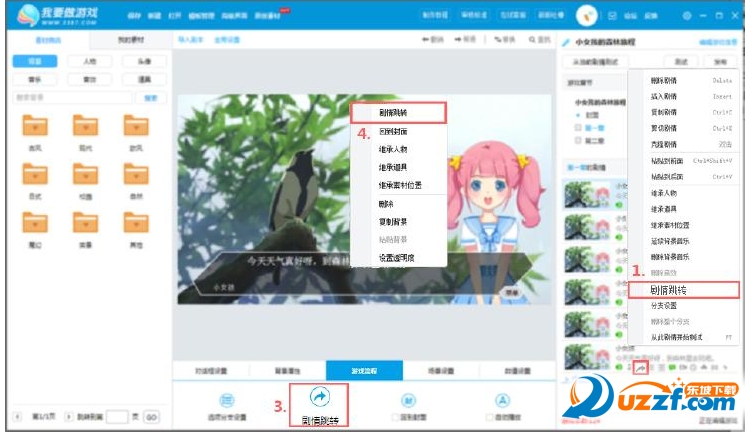The height and width of the screenshot is (435, 746).
Task: Tick the 自动播放 checkbox in bottom panel
Action: click(489, 417)
